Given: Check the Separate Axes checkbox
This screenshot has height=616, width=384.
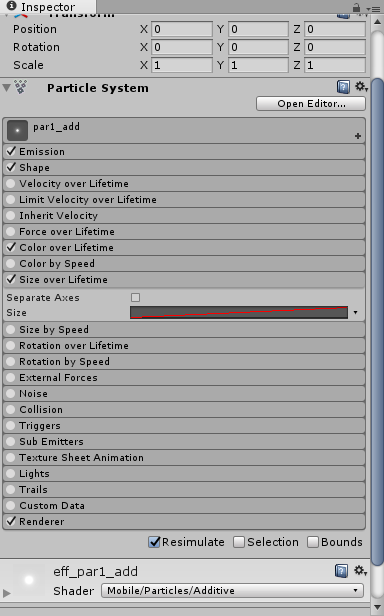Looking at the screenshot, I should click(136, 297).
